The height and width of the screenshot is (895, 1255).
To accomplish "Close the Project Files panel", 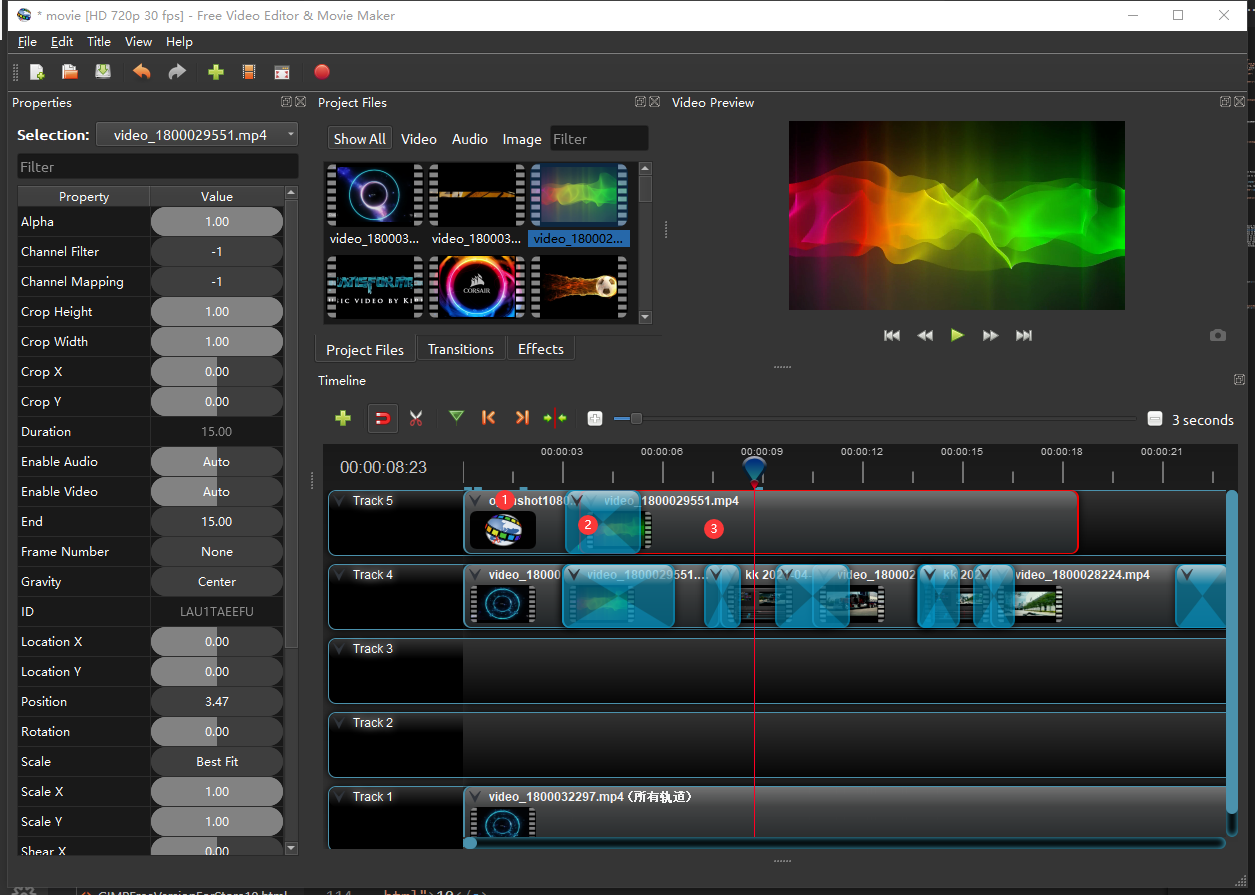I will [x=655, y=102].
